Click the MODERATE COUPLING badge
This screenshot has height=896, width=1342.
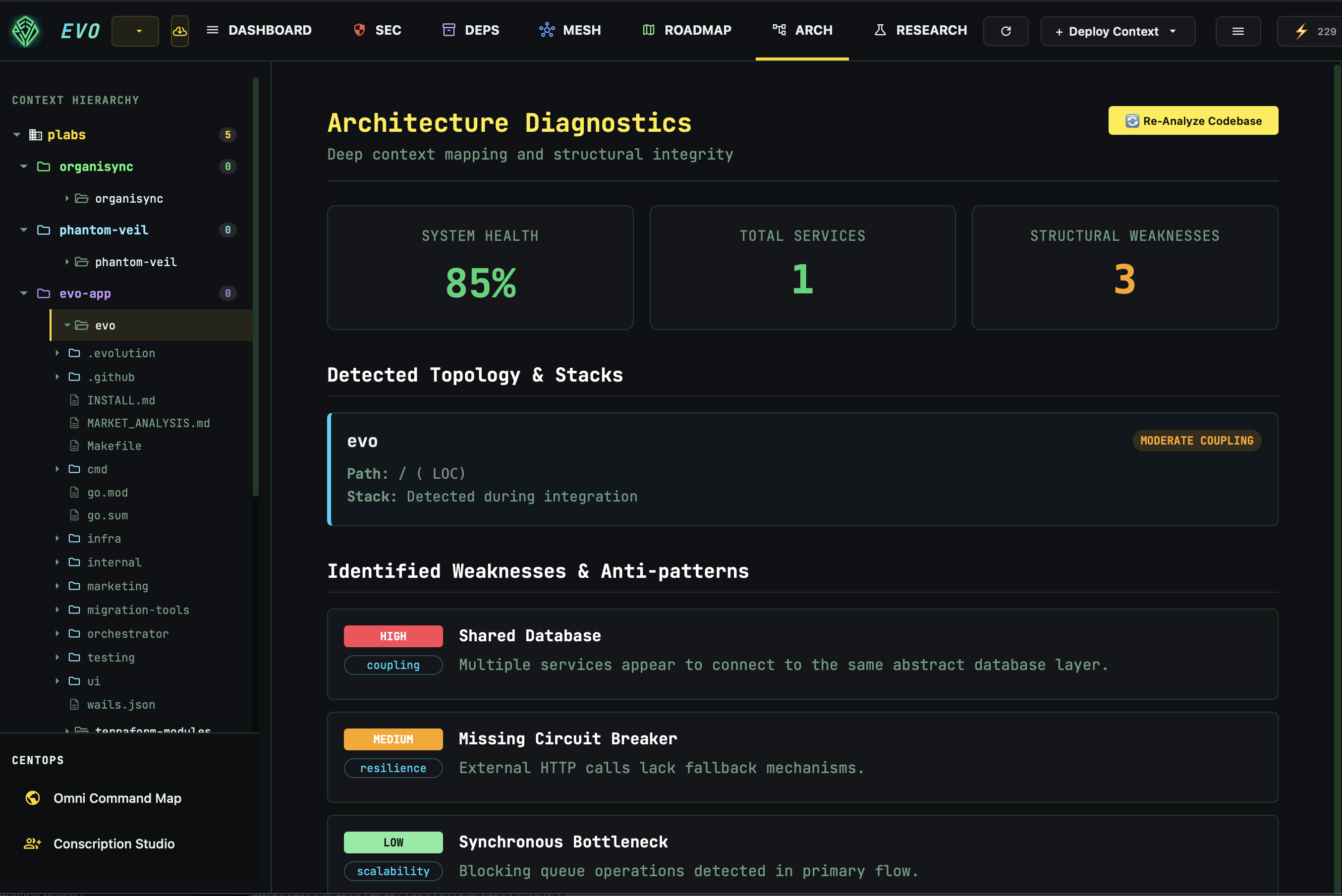point(1196,441)
